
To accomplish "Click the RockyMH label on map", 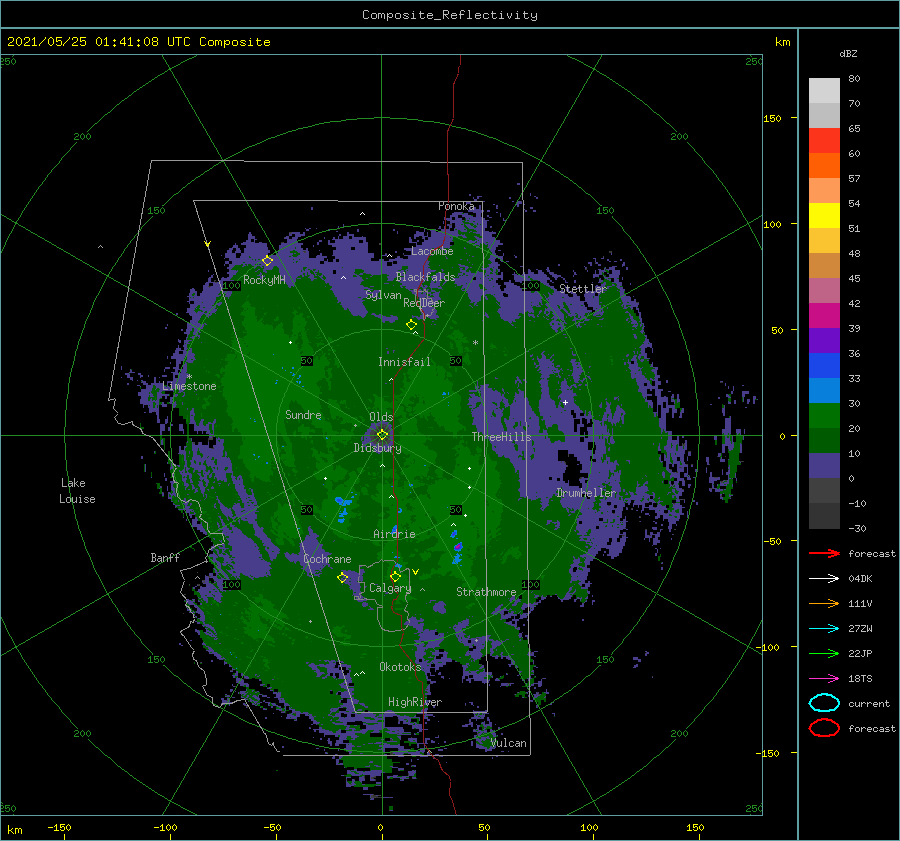I will (x=264, y=280).
